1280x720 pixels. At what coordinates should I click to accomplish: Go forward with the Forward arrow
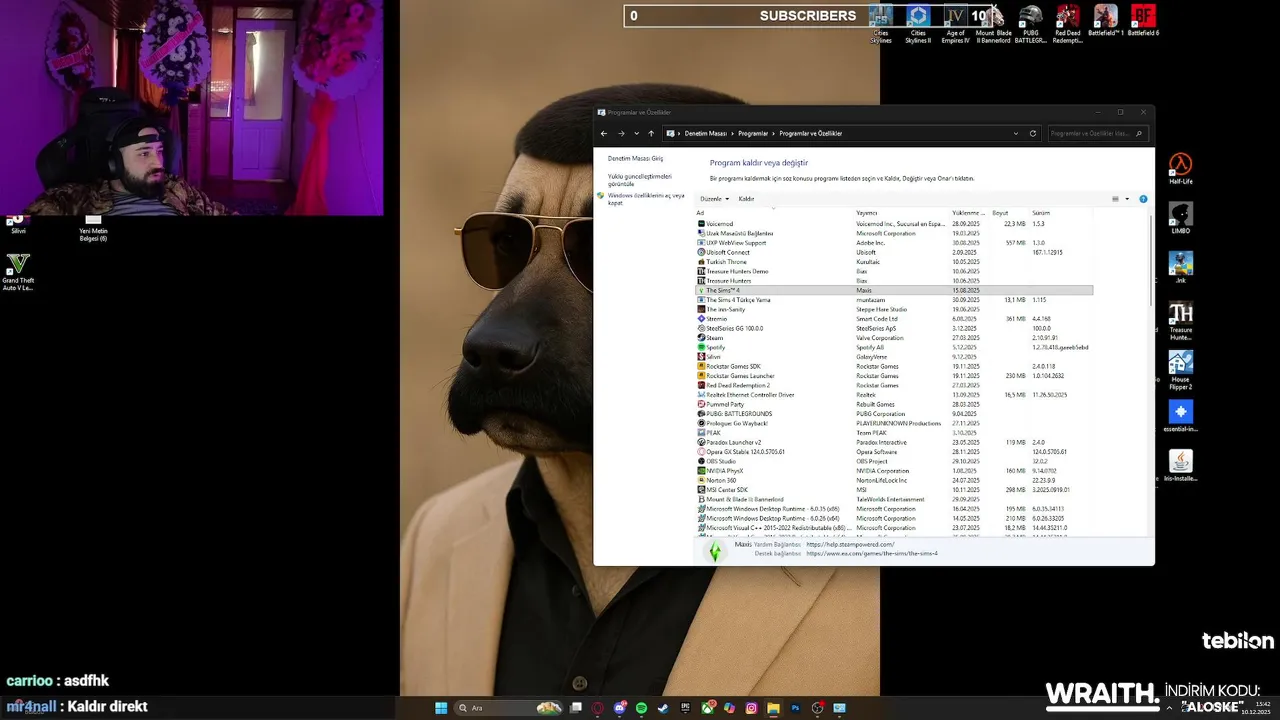[621, 133]
